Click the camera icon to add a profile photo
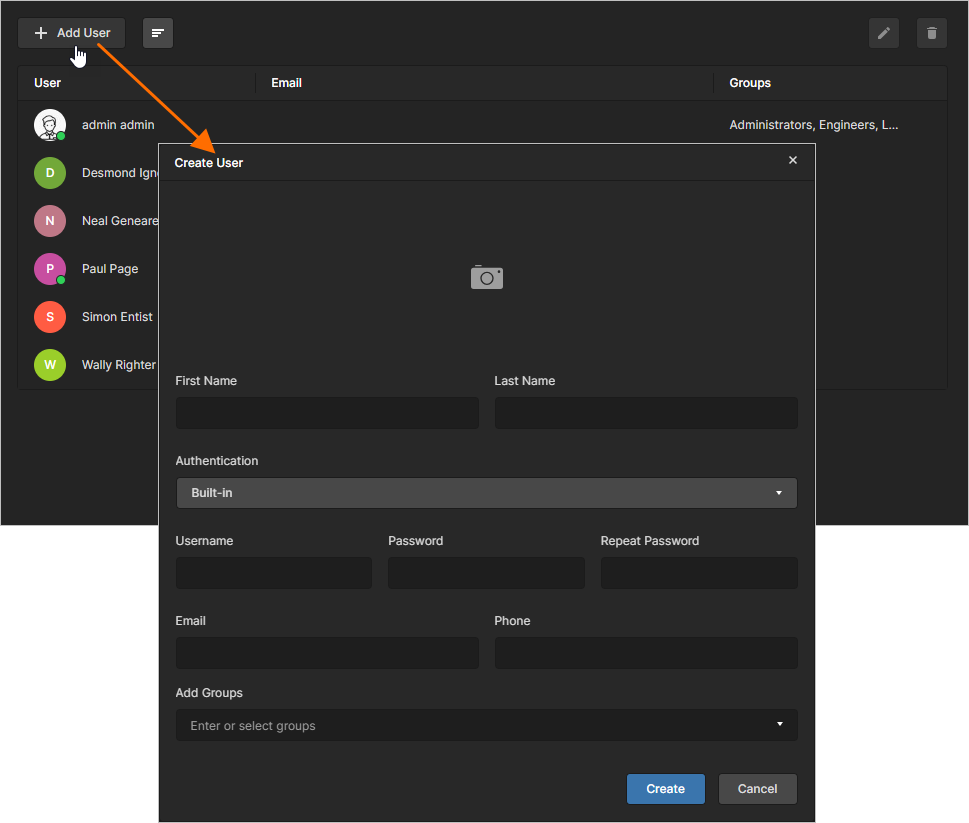 pyautogui.click(x=487, y=277)
